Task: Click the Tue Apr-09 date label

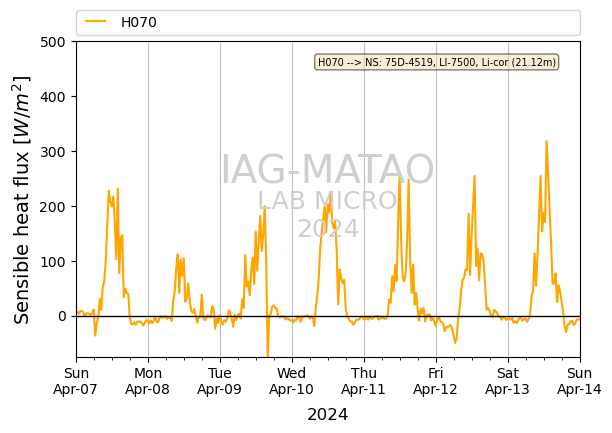Action: [220, 381]
